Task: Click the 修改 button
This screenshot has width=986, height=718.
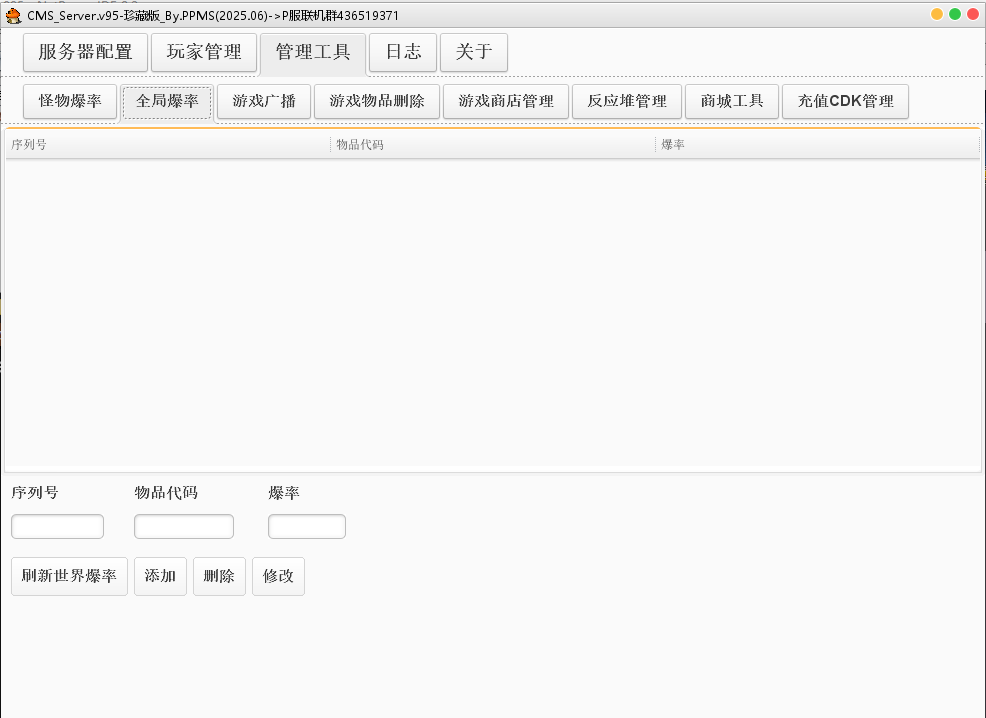Action: point(279,576)
